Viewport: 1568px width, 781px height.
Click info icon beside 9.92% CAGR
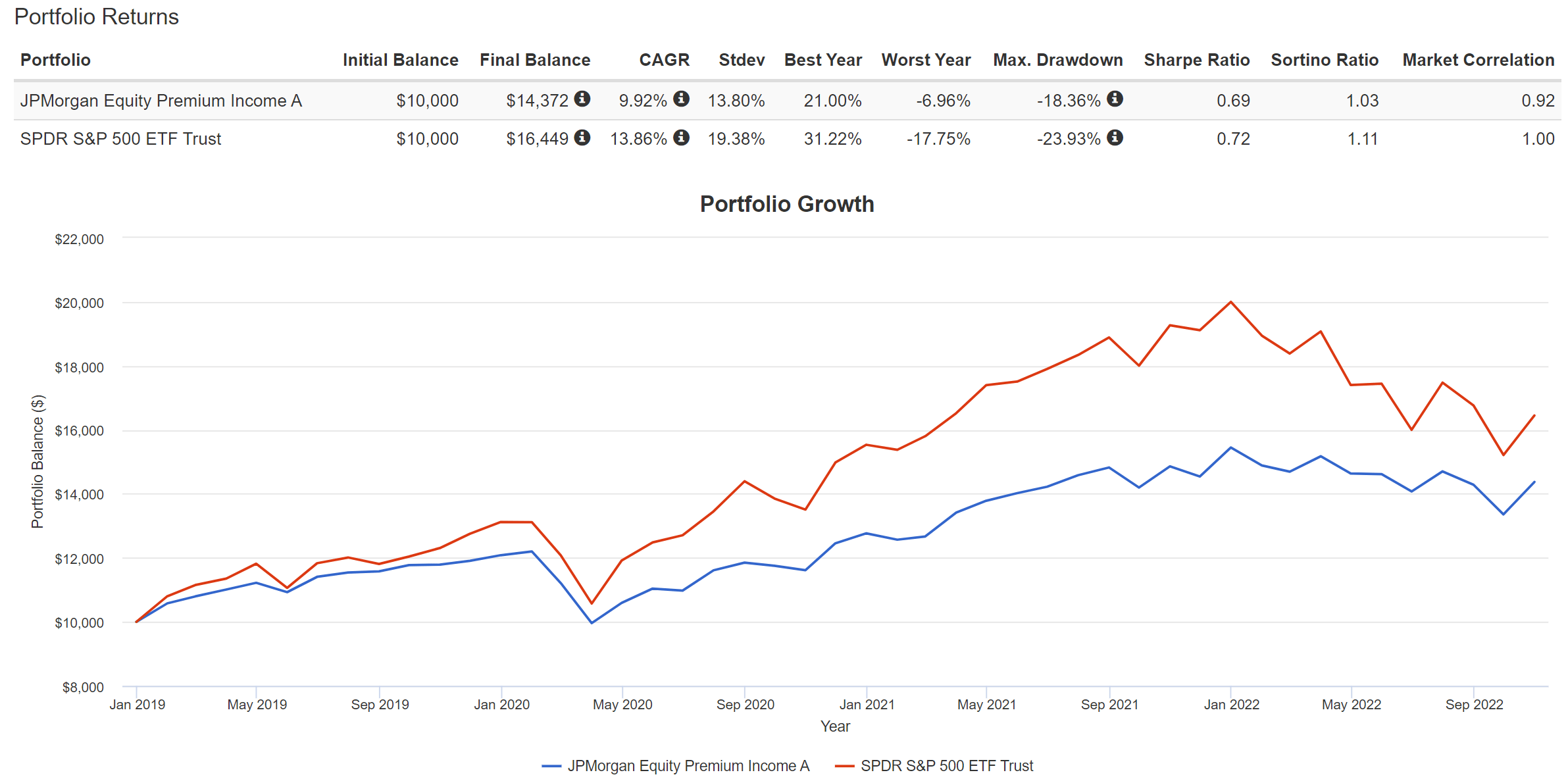point(681,99)
